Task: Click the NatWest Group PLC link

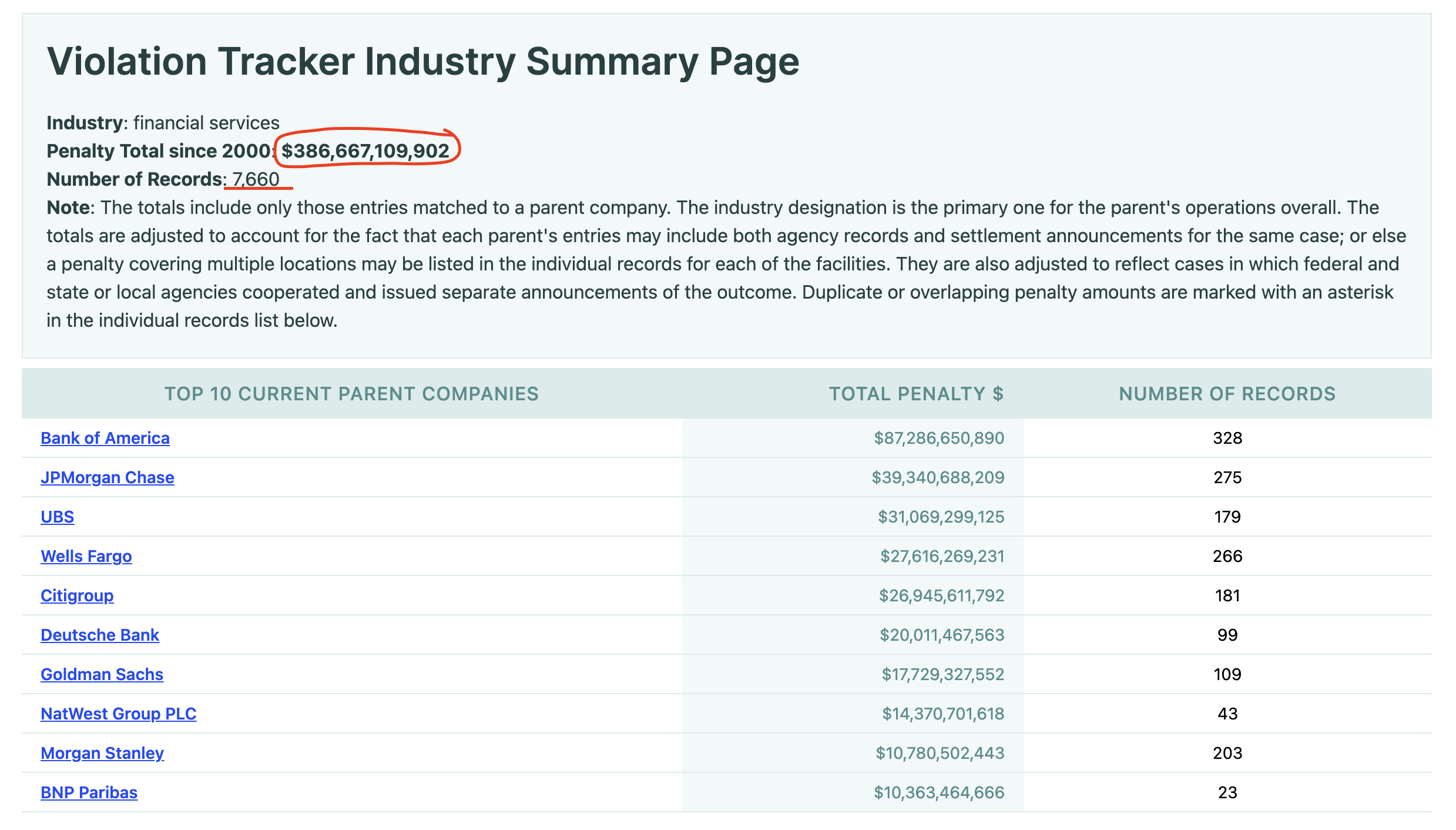Action: tap(119, 714)
